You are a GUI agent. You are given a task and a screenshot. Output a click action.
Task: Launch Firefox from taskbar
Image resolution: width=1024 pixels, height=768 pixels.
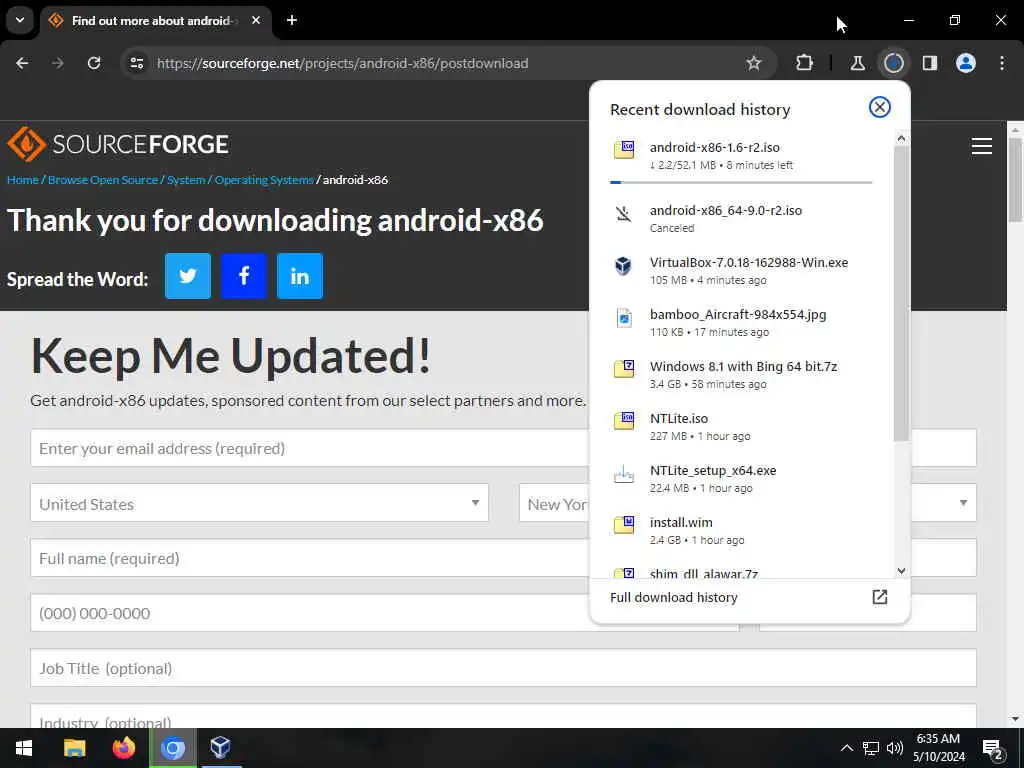(123, 748)
